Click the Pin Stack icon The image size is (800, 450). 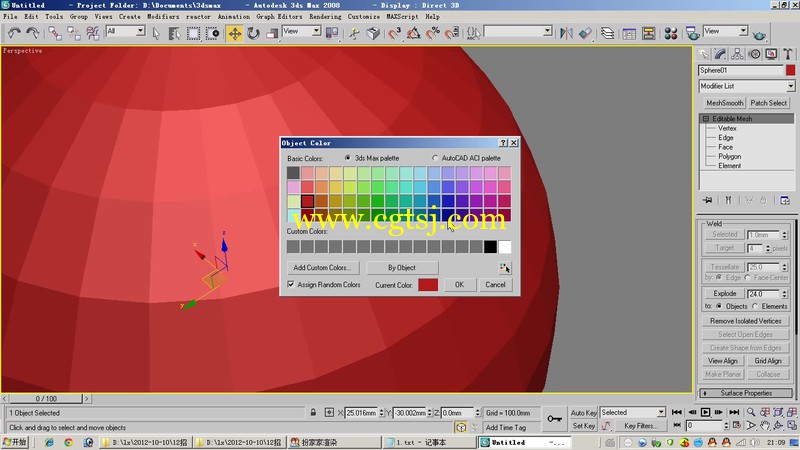(x=708, y=200)
